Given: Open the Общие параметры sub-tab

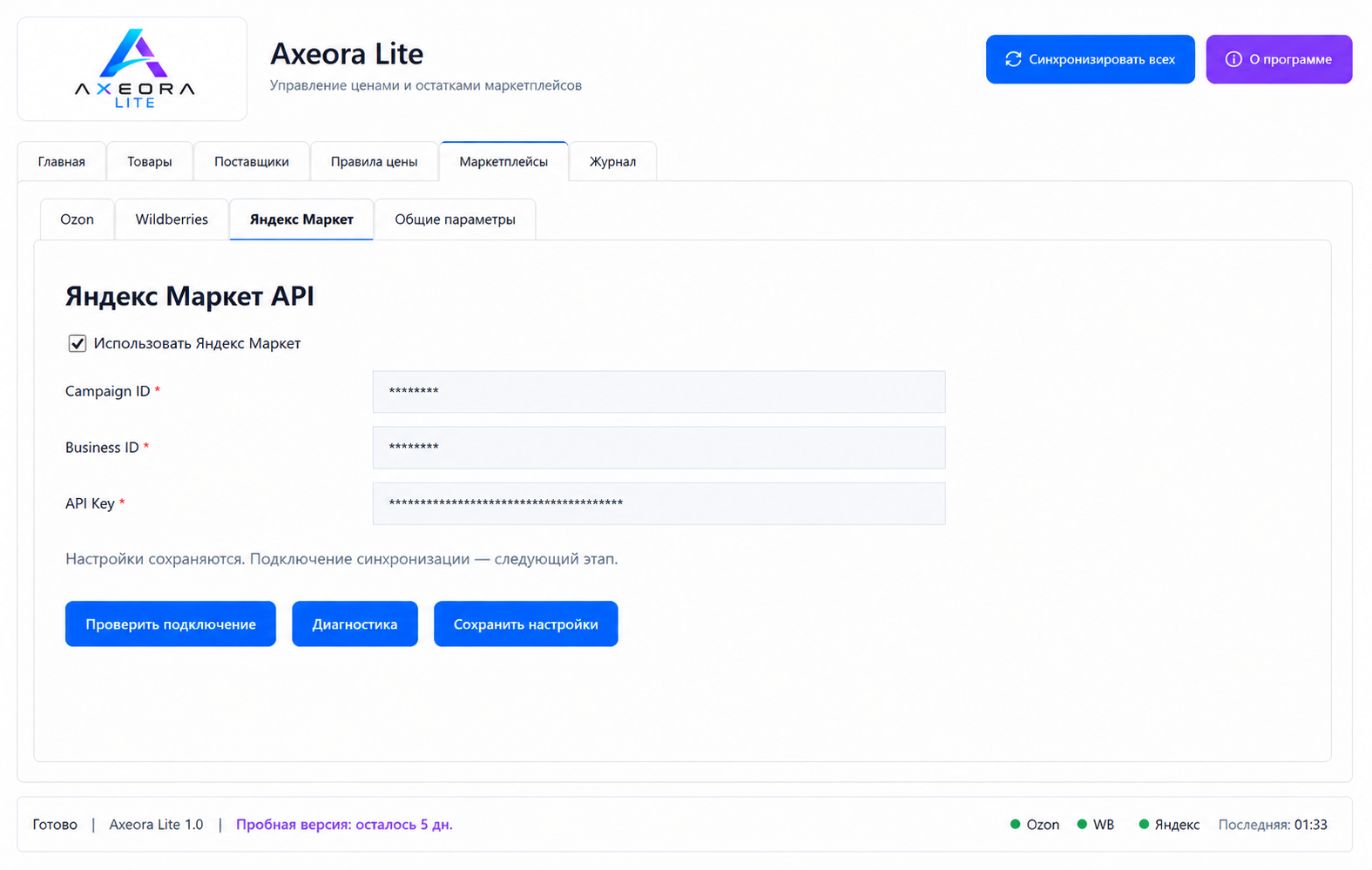Looking at the screenshot, I should (455, 219).
